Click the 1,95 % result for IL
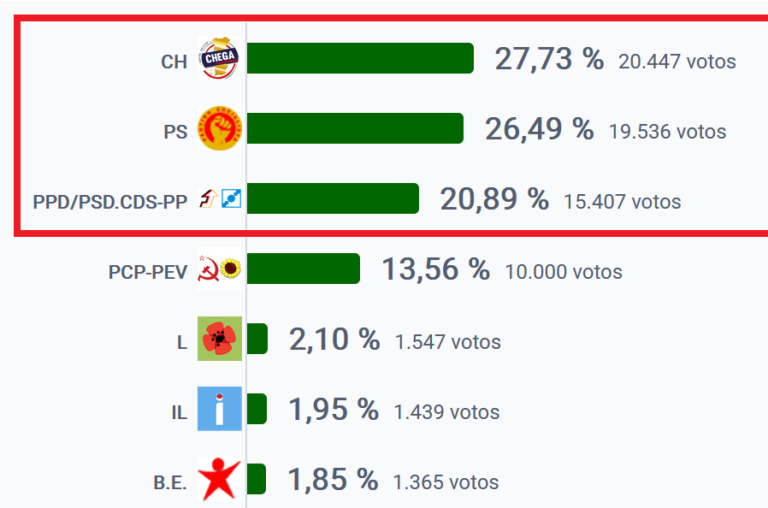This screenshot has height=508, width=768. [x=333, y=410]
